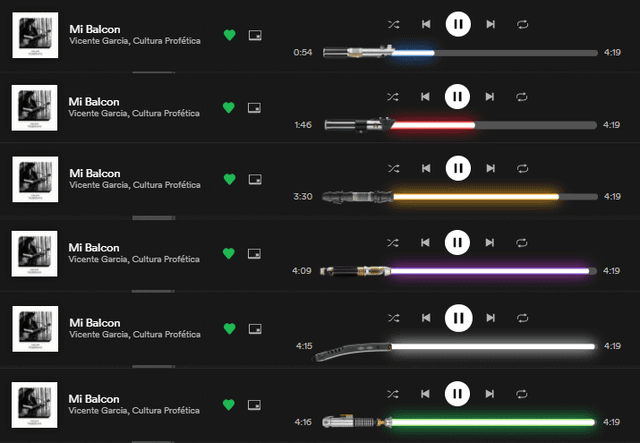This screenshot has height=443, width=640.
Task: Open the Mi Balcon title in the 0:54 row
Action: 89,29
